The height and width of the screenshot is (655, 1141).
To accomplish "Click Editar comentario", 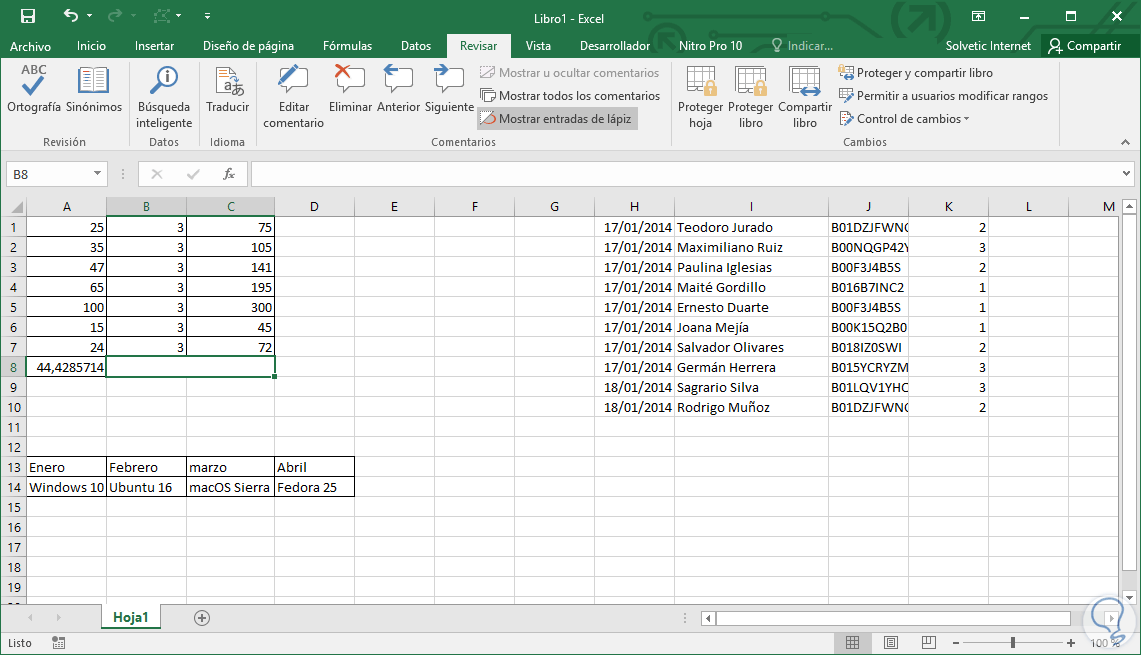I will click(x=293, y=98).
